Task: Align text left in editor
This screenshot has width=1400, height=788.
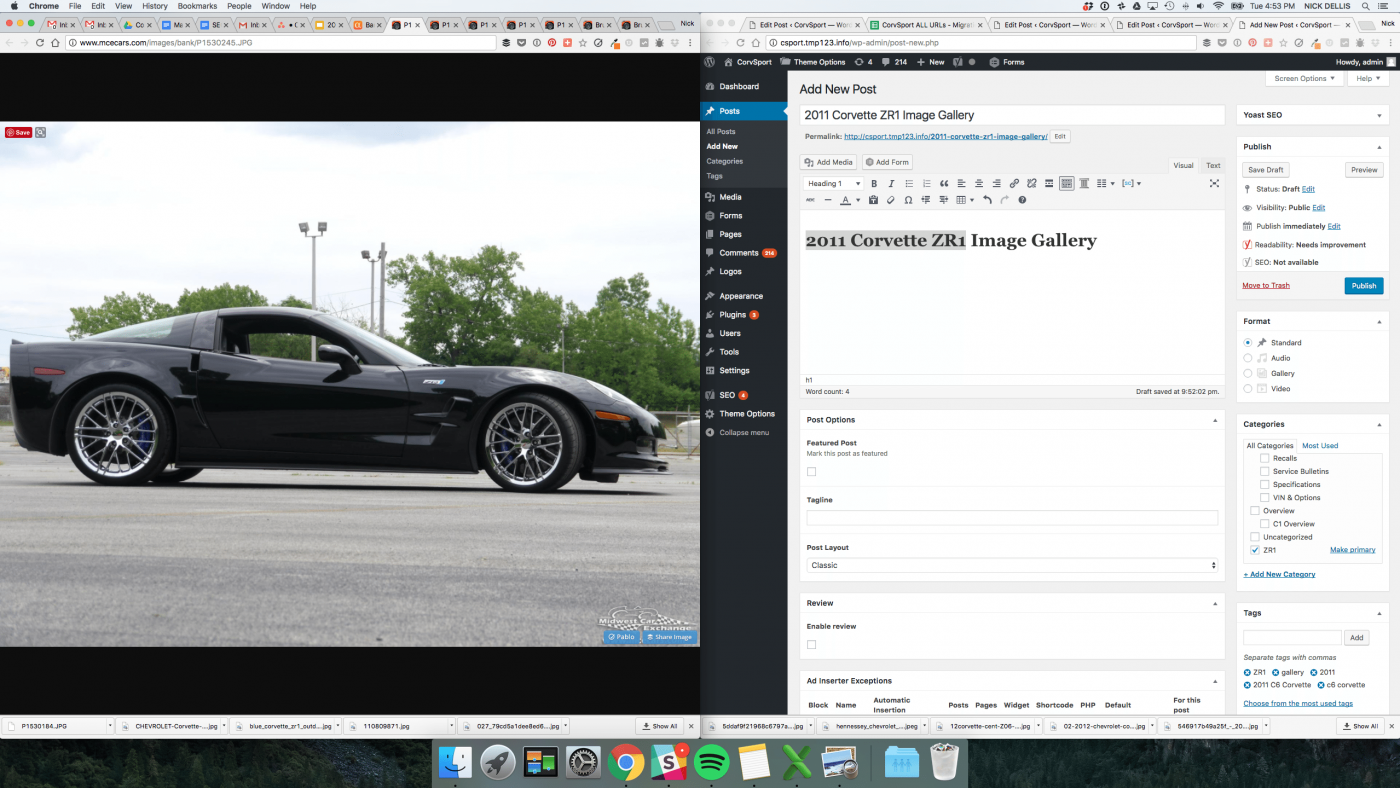Action: click(x=961, y=184)
